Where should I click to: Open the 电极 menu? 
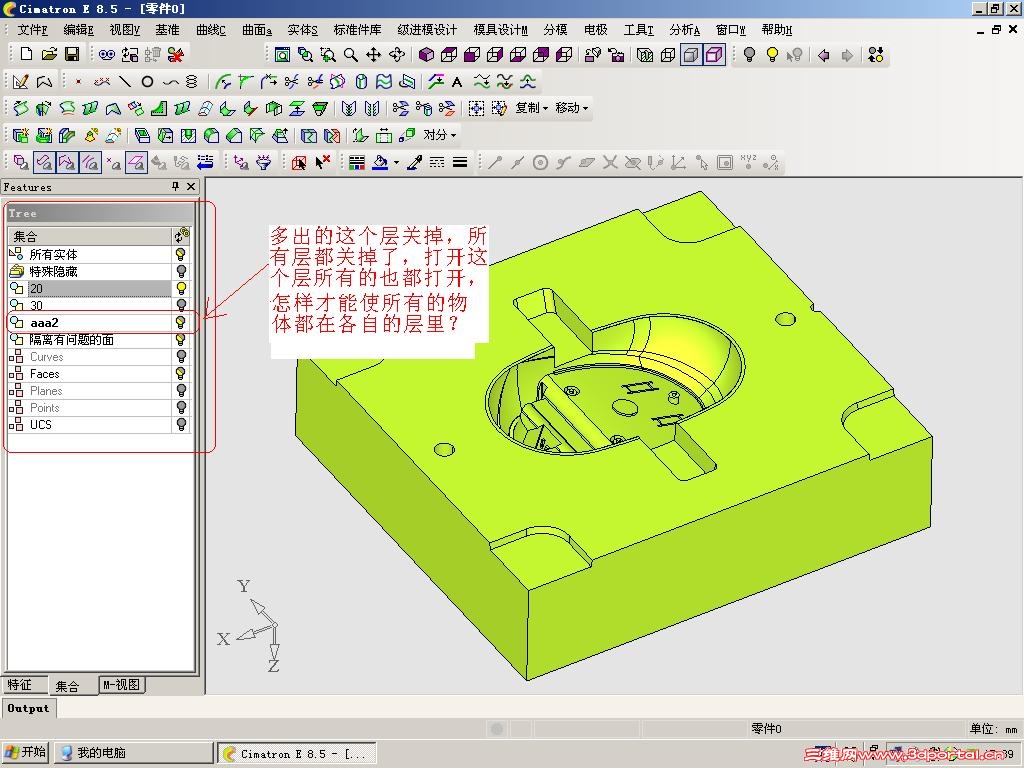click(x=596, y=29)
